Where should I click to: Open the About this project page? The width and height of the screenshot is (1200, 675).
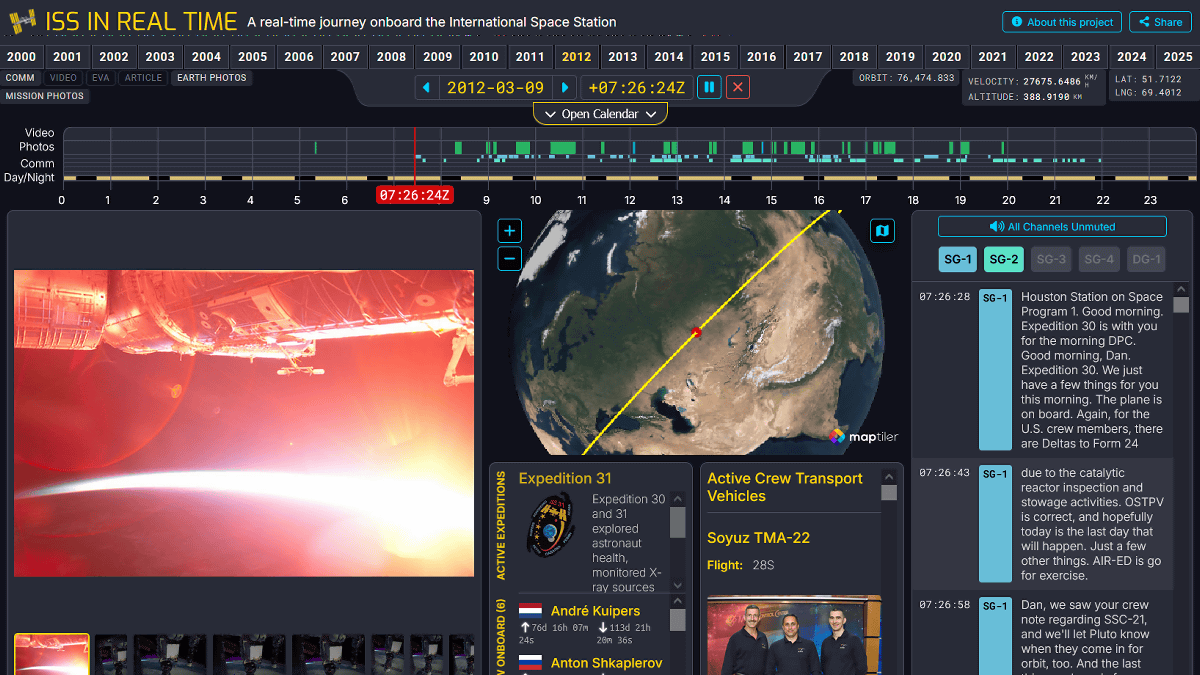coord(1061,22)
